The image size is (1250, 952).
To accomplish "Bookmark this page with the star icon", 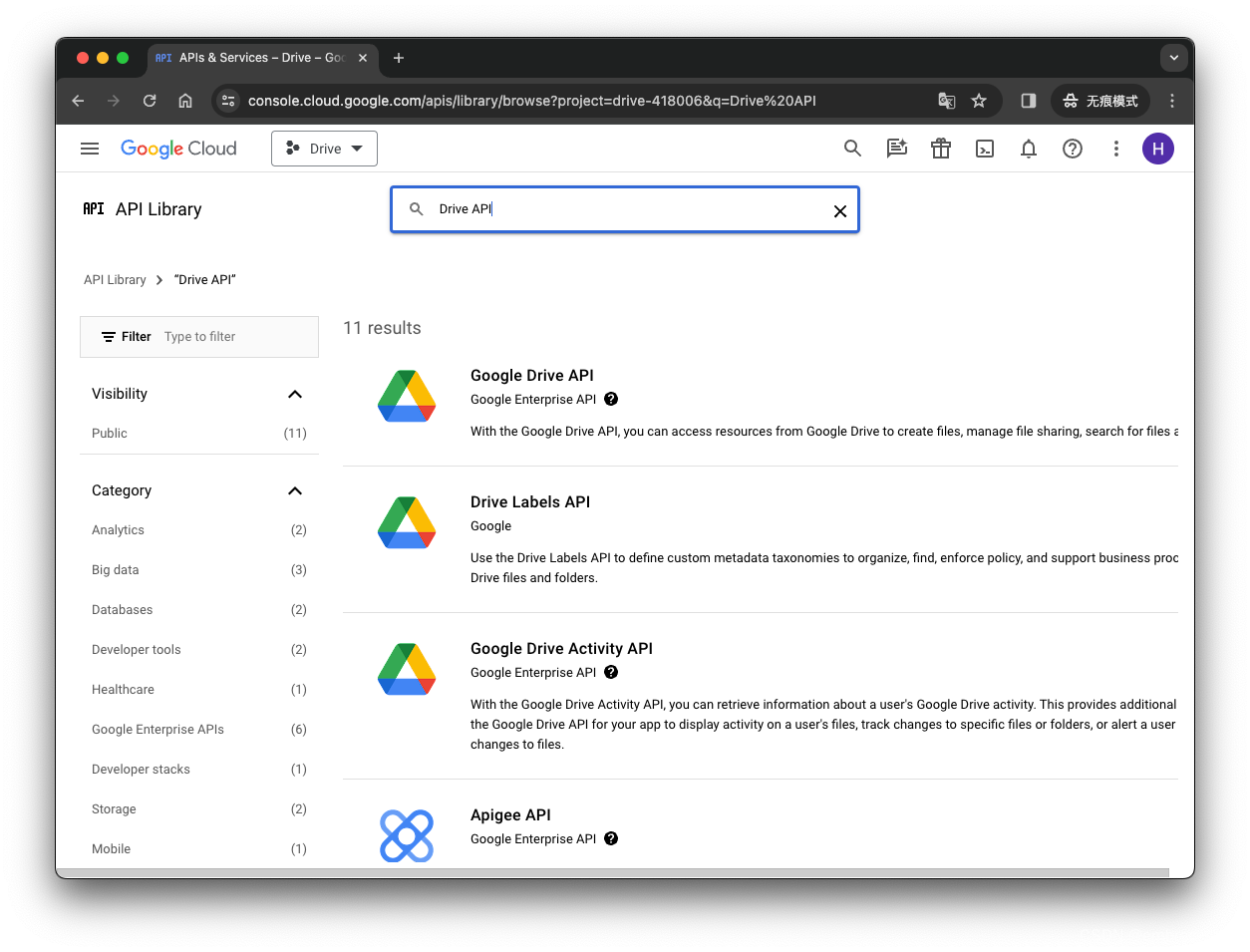I will pyautogui.click(x=979, y=101).
